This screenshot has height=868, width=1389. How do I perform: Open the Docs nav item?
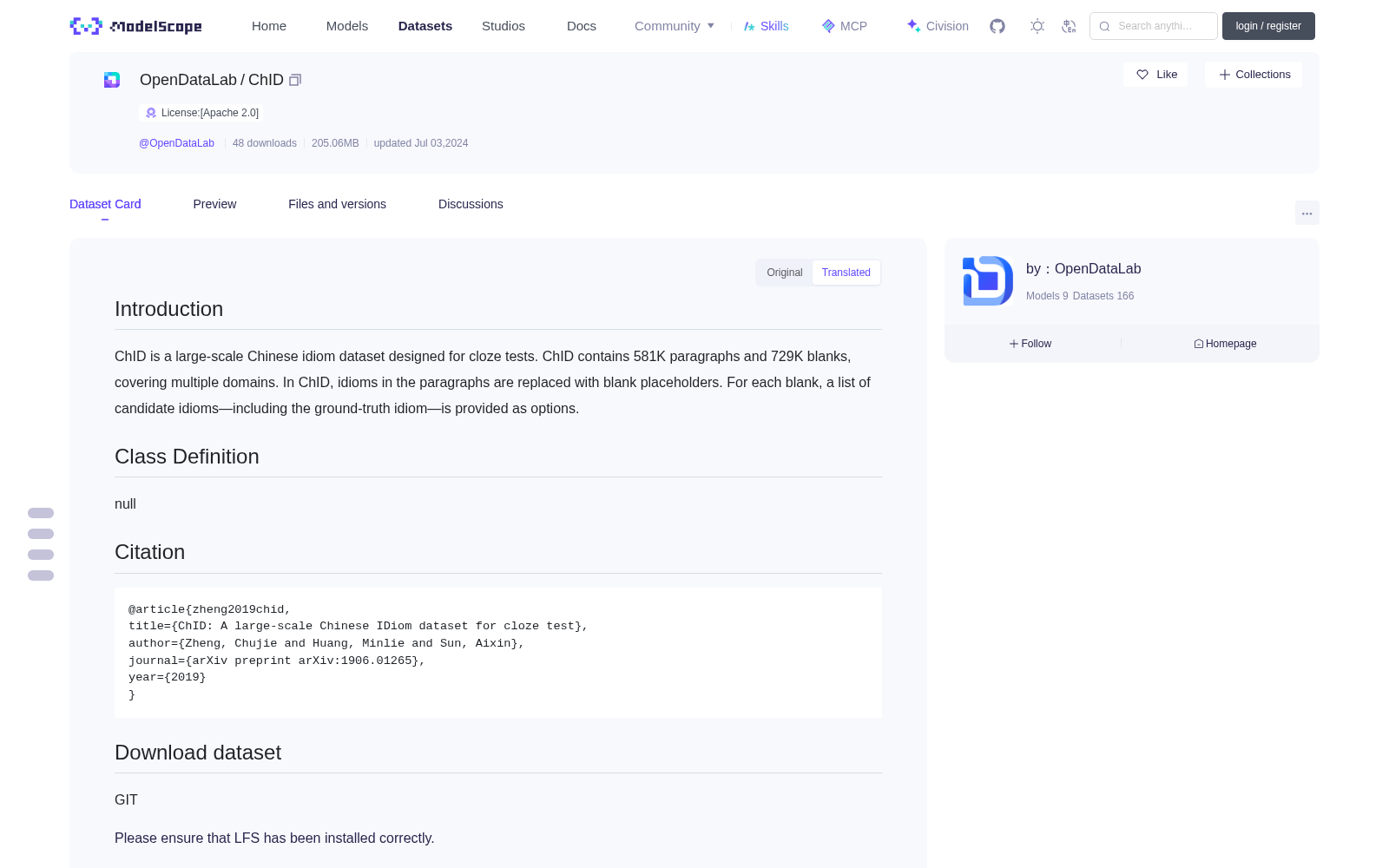coord(582,26)
